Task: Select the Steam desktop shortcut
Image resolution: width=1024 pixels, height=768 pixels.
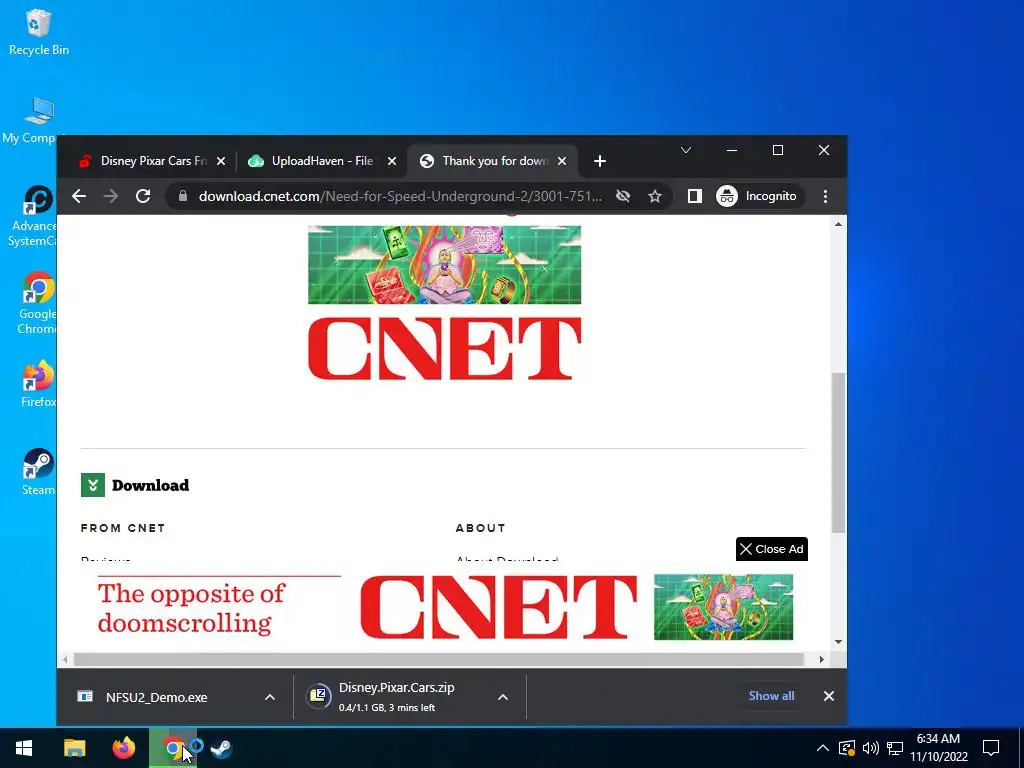Action: pyautogui.click(x=38, y=472)
